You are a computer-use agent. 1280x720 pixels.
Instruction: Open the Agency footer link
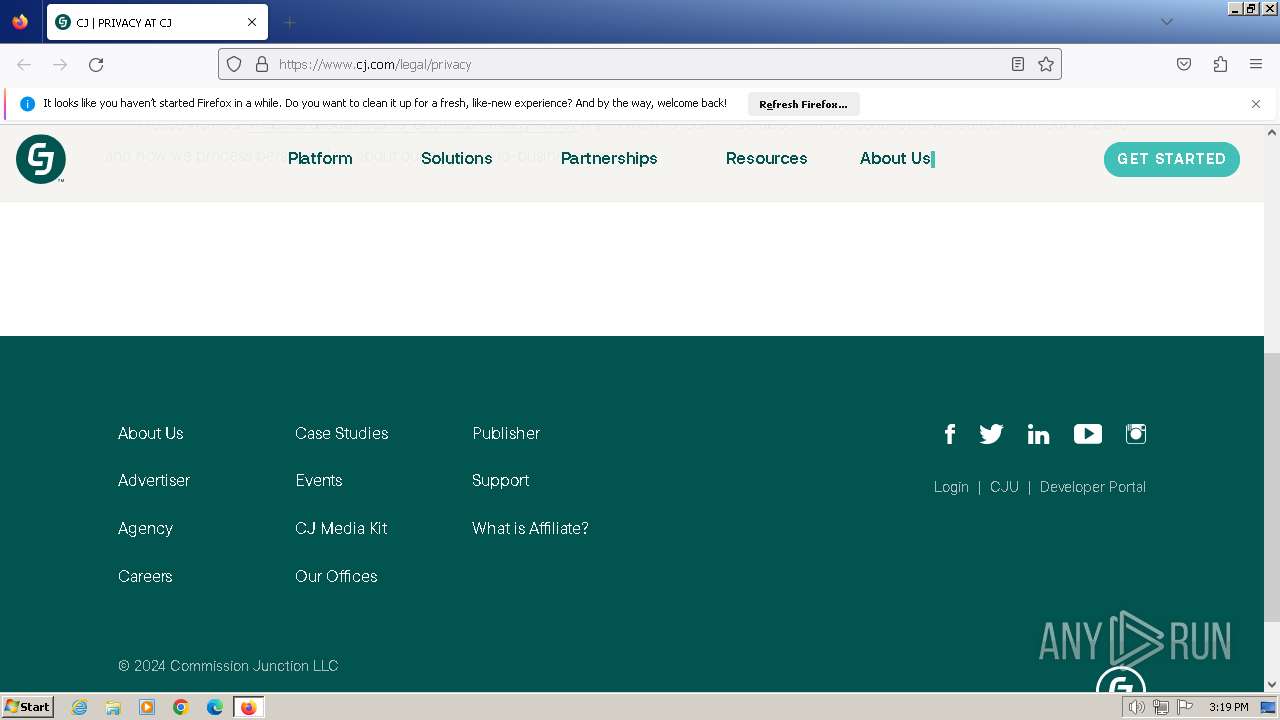coord(146,528)
